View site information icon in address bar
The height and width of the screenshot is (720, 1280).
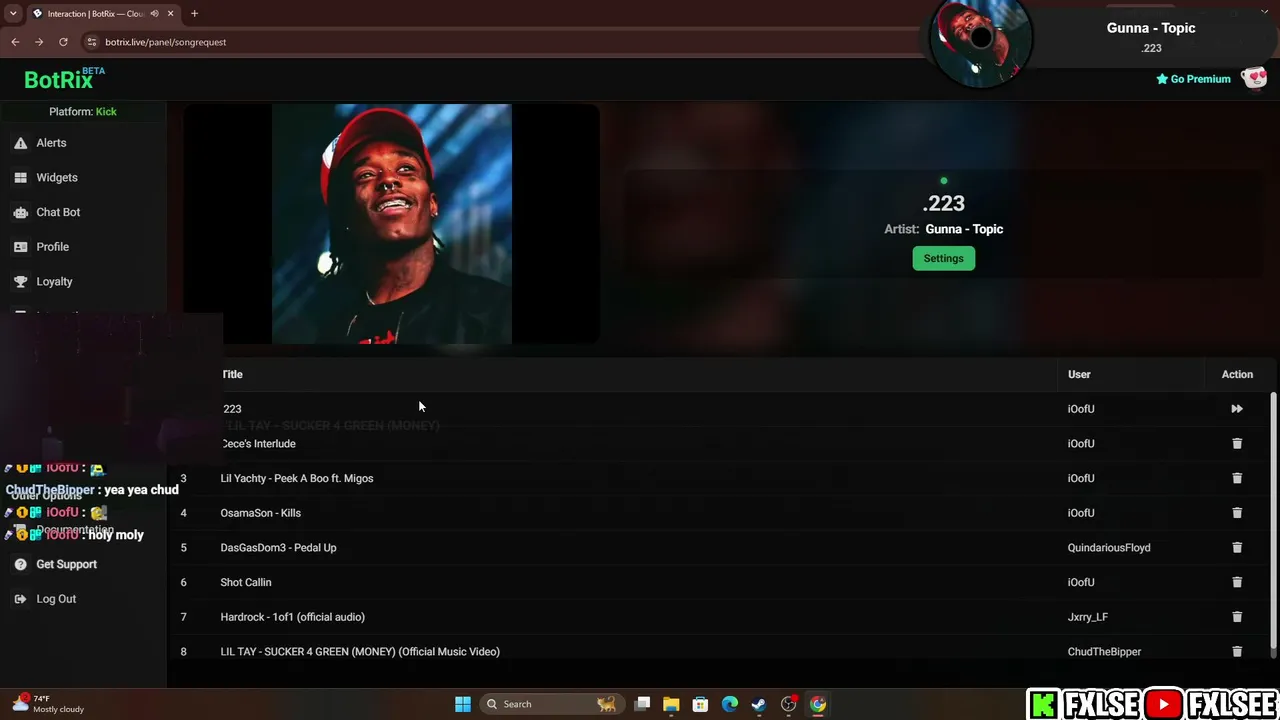92,42
